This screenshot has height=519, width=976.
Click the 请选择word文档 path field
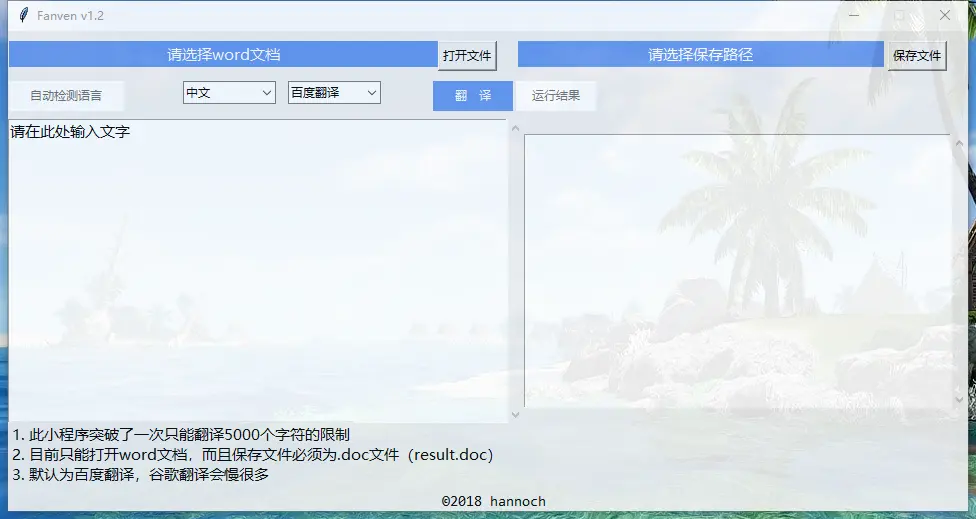pos(223,55)
